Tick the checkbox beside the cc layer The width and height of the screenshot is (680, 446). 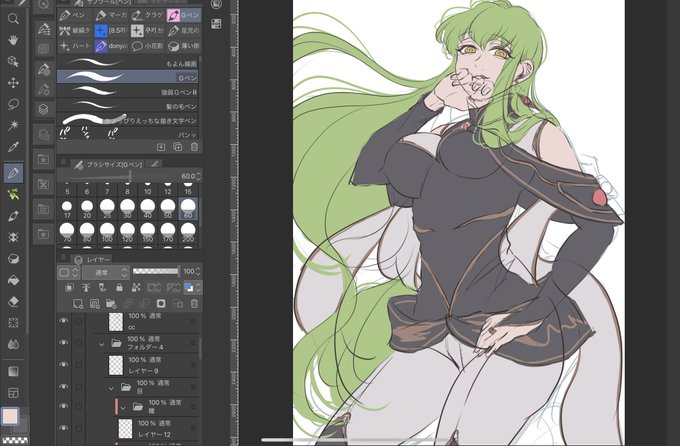(x=78, y=321)
